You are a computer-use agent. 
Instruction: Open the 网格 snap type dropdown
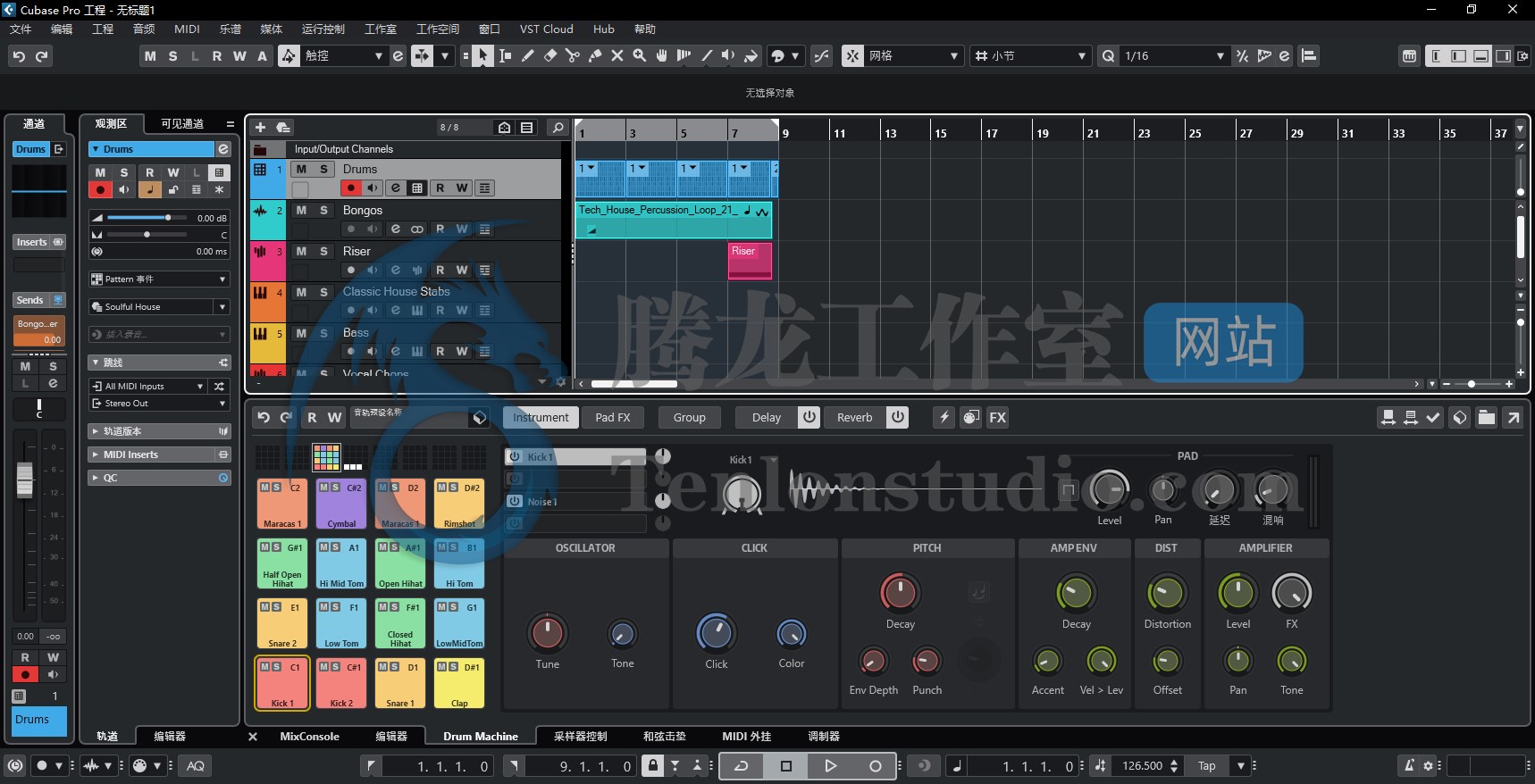click(x=914, y=55)
